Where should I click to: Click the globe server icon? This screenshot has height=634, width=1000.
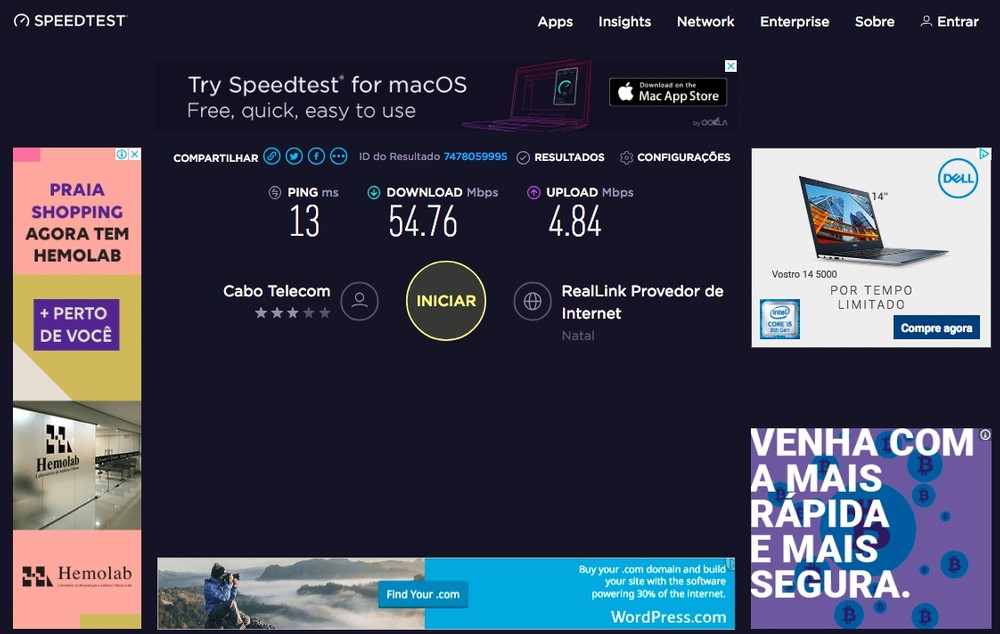tap(533, 301)
